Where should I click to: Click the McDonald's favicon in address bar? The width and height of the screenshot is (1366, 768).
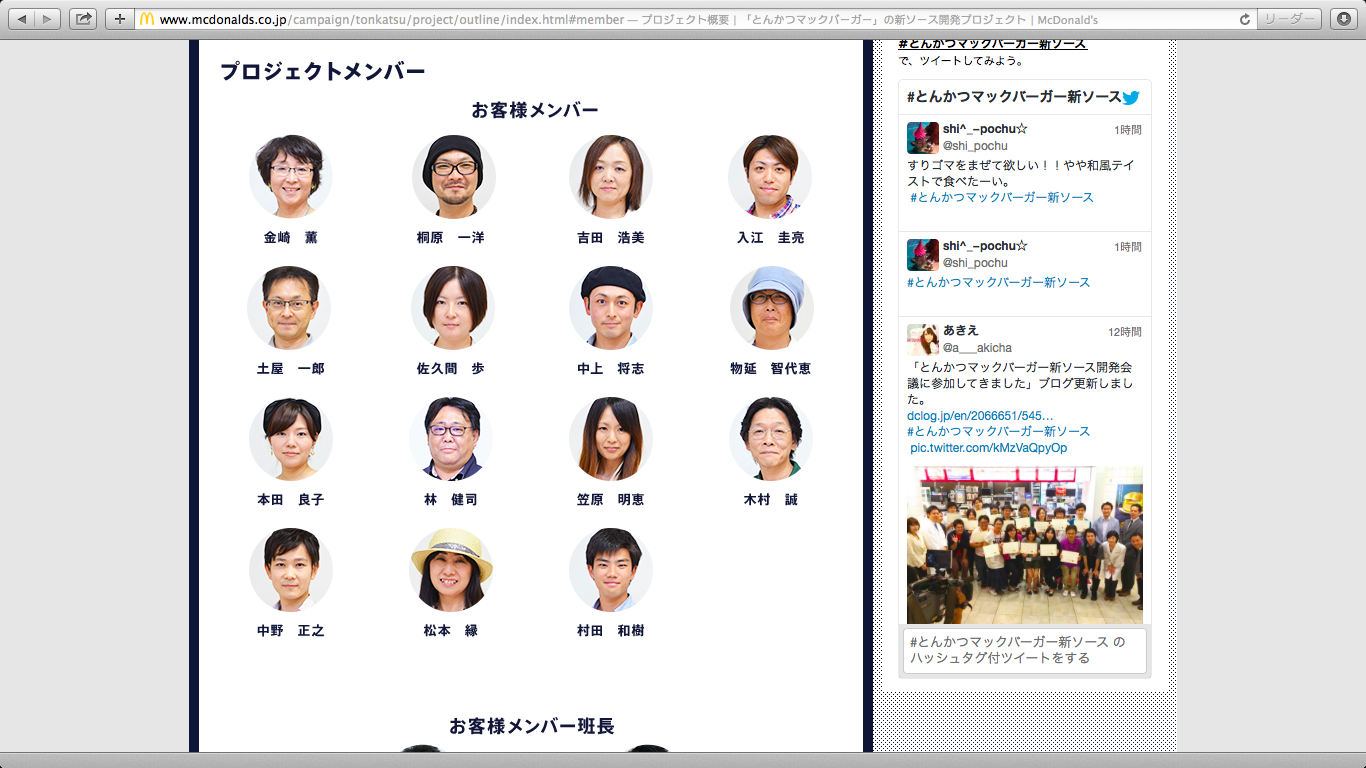coord(147,19)
